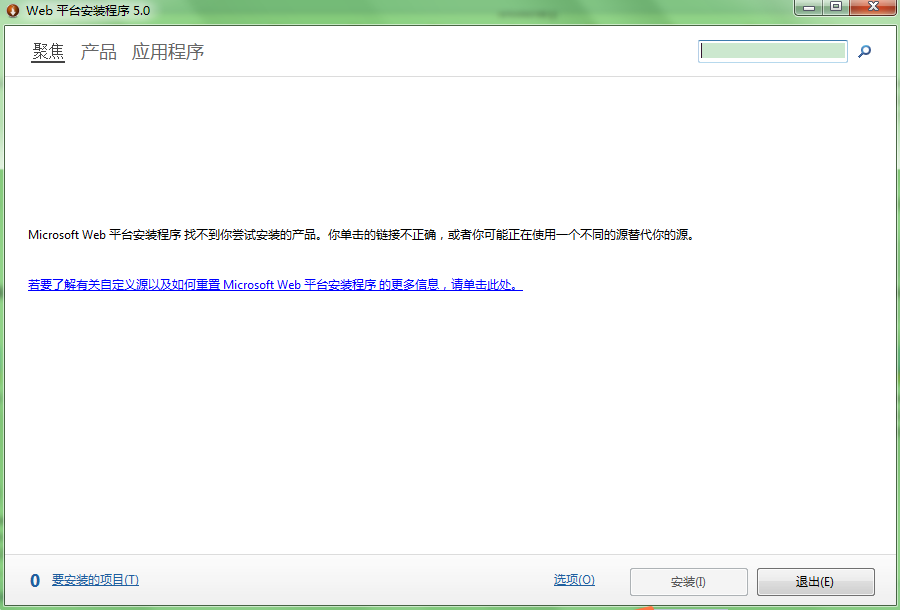Open 选项 settings link
The height and width of the screenshot is (610, 900).
click(574, 580)
